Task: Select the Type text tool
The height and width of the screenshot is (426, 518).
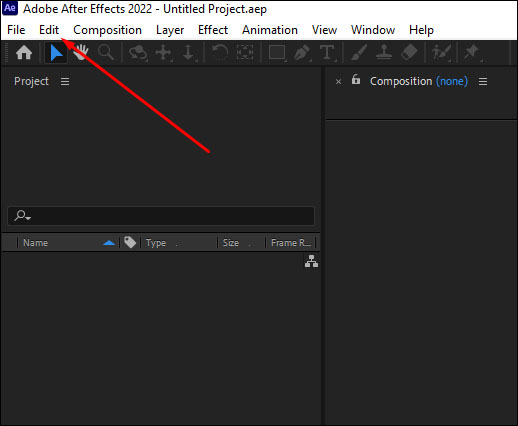Action: pyautogui.click(x=327, y=53)
